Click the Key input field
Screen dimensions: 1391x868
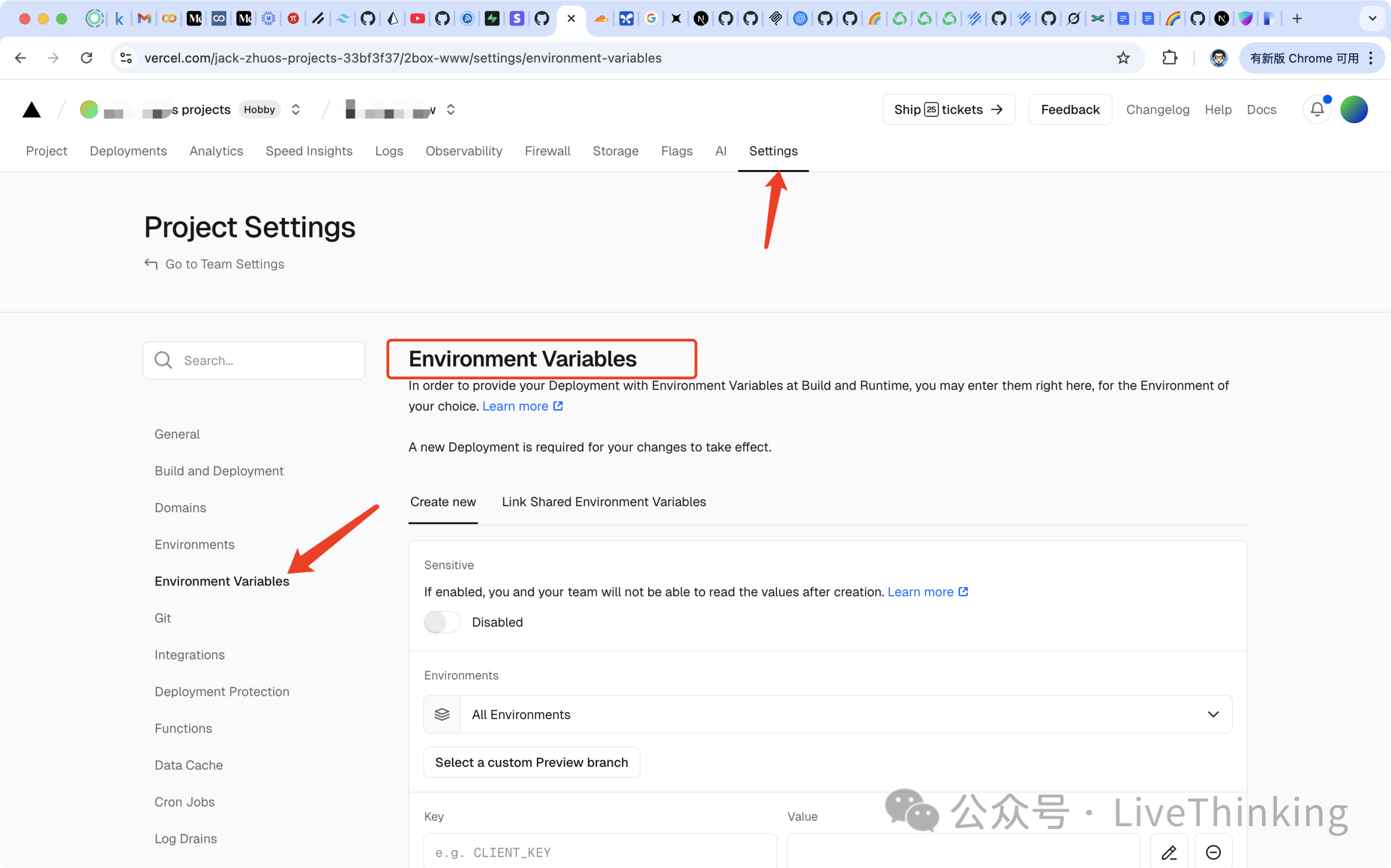coord(599,852)
